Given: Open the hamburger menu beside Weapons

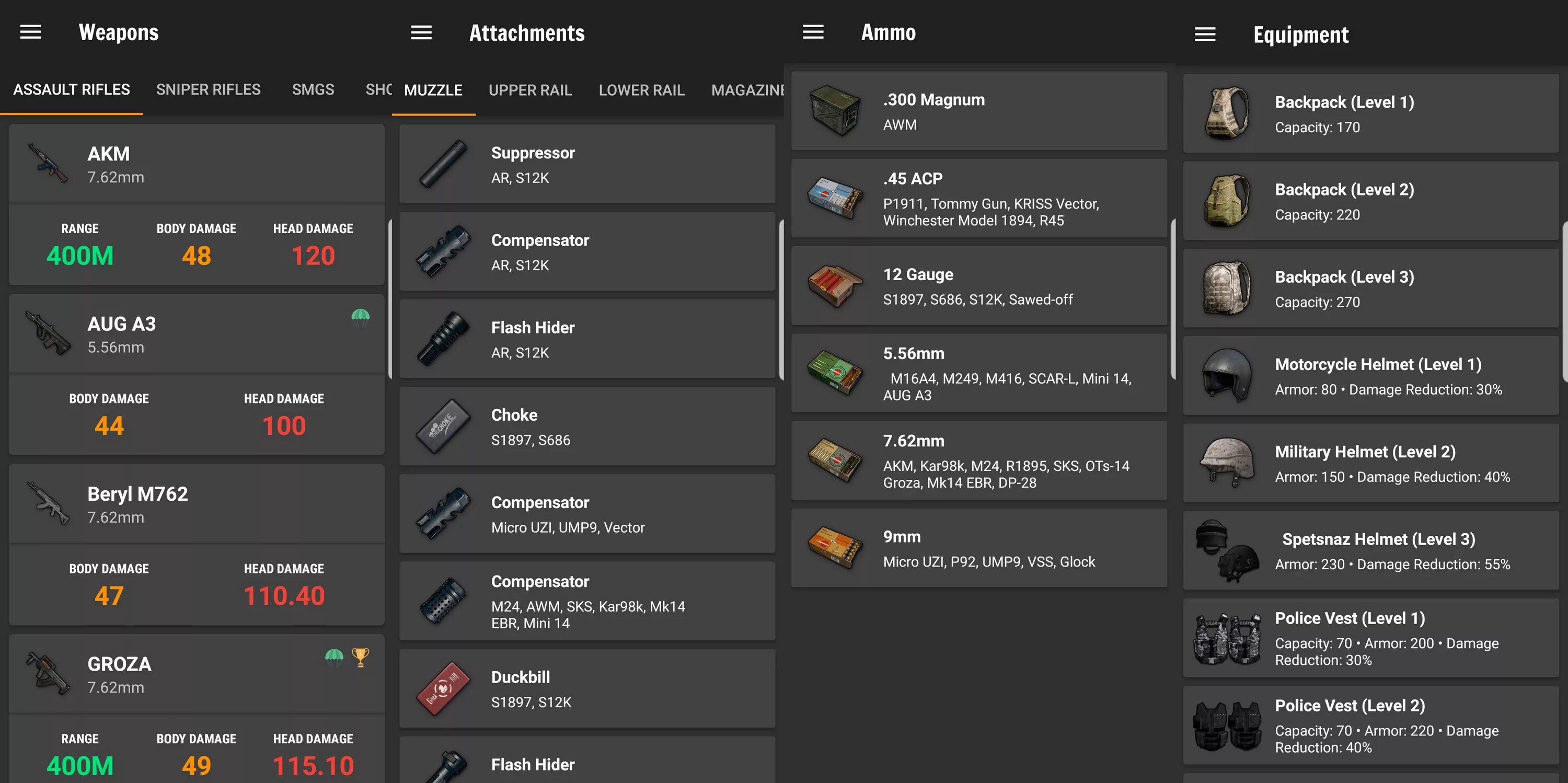Looking at the screenshot, I should tap(30, 32).
